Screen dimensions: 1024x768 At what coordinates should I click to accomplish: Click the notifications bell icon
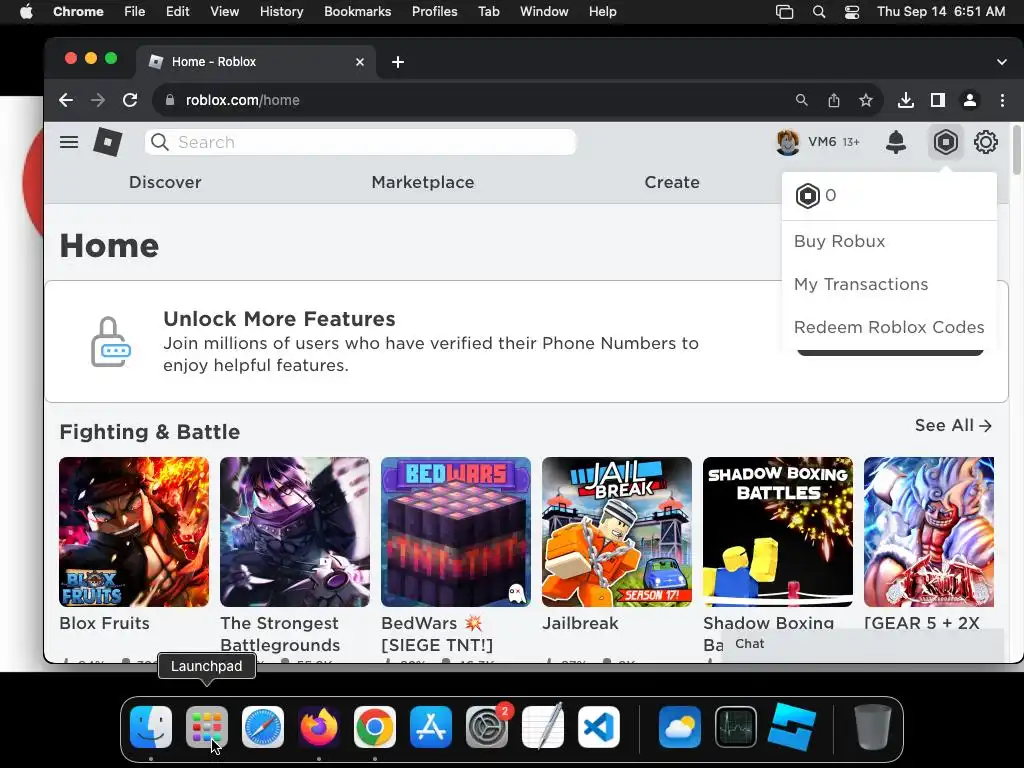(895, 142)
